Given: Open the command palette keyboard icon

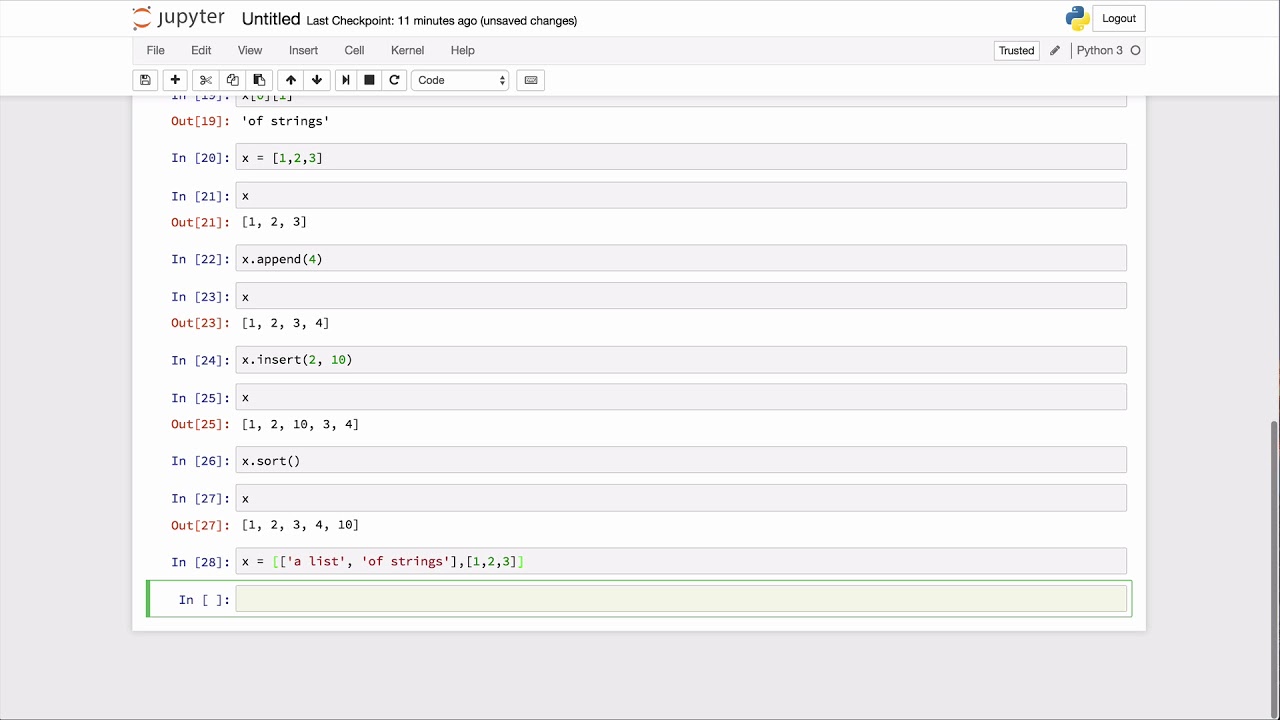Looking at the screenshot, I should click(531, 80).
